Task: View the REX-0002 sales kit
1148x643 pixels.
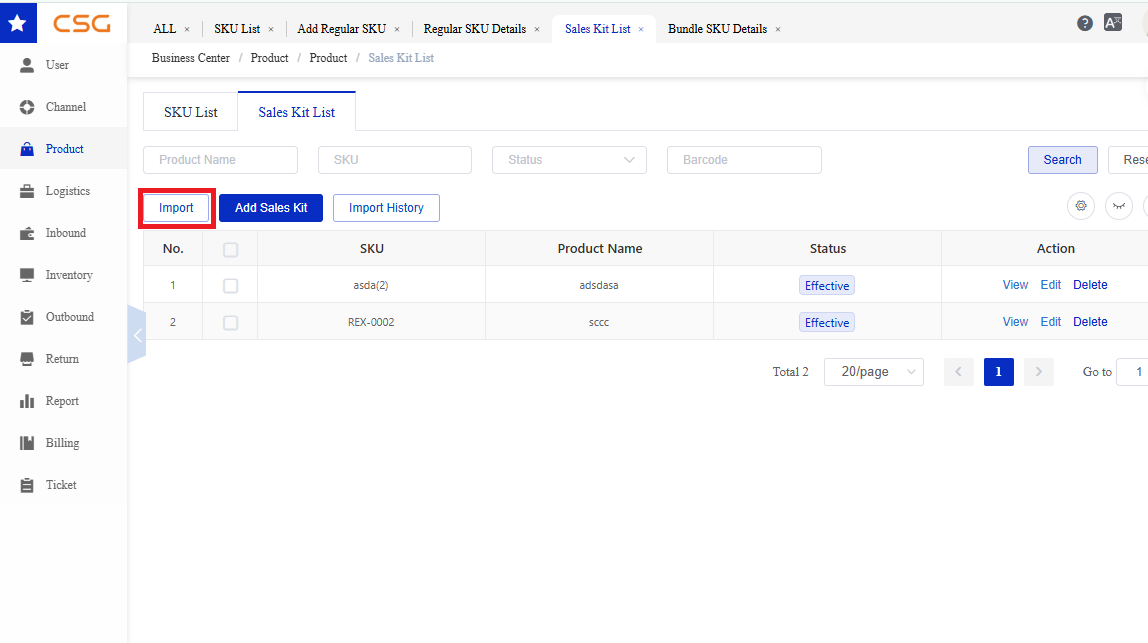Action: [1015, 322]
